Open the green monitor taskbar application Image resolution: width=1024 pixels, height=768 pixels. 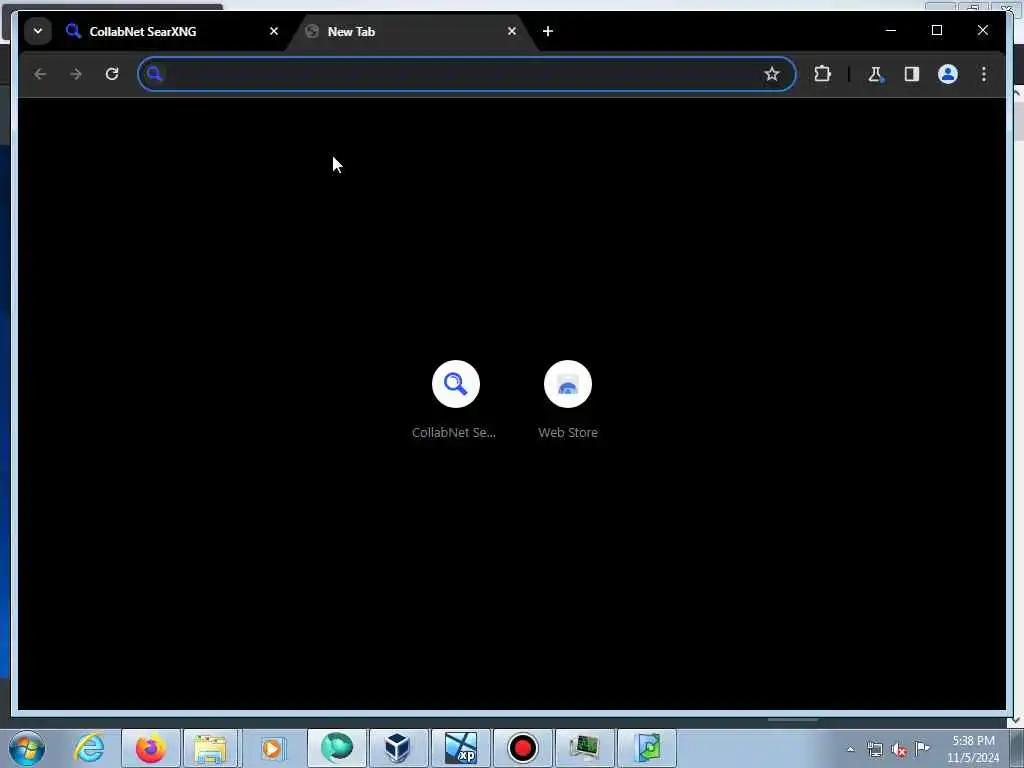584,748
